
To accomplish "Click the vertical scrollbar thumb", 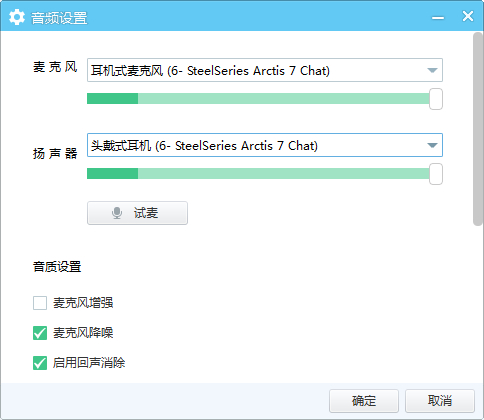I will pos(478,129).
